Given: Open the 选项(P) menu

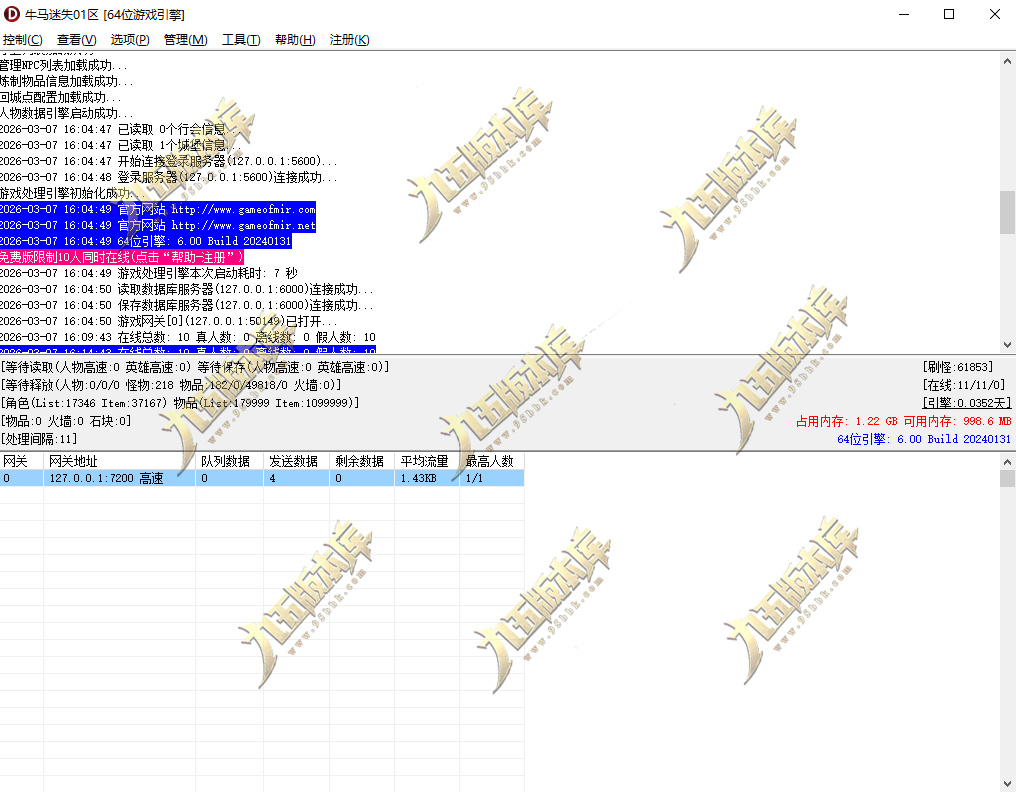Looking at the screenshot, I should (x=130, y=40).
